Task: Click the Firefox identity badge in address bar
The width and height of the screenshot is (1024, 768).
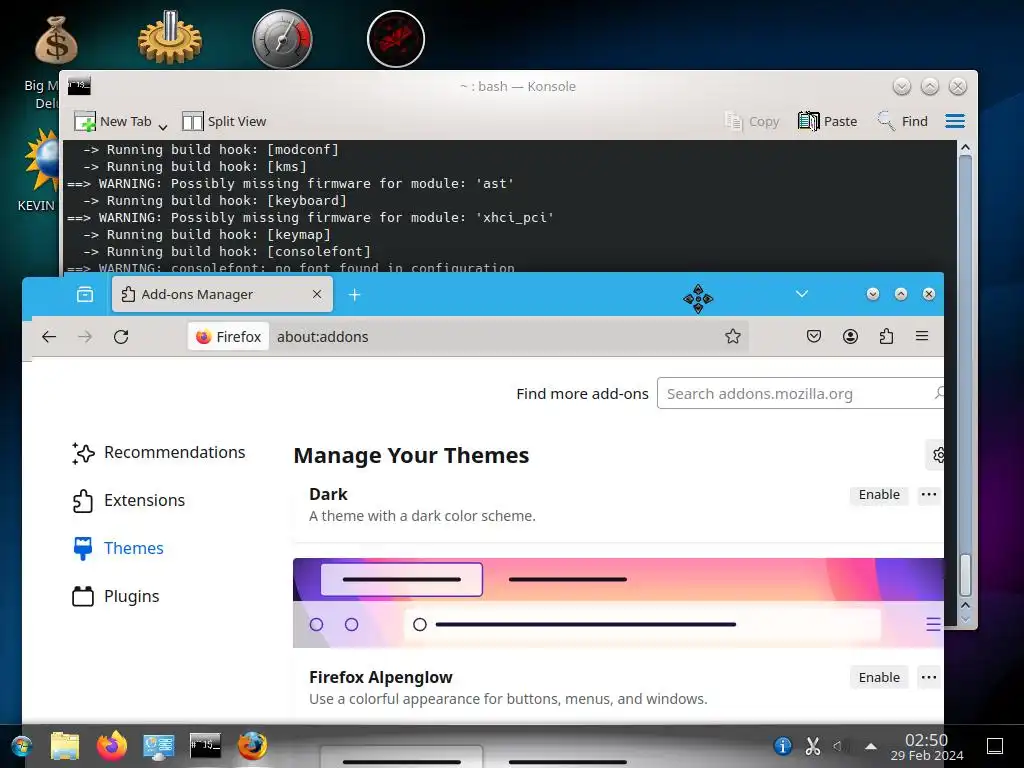Action: 229,337
